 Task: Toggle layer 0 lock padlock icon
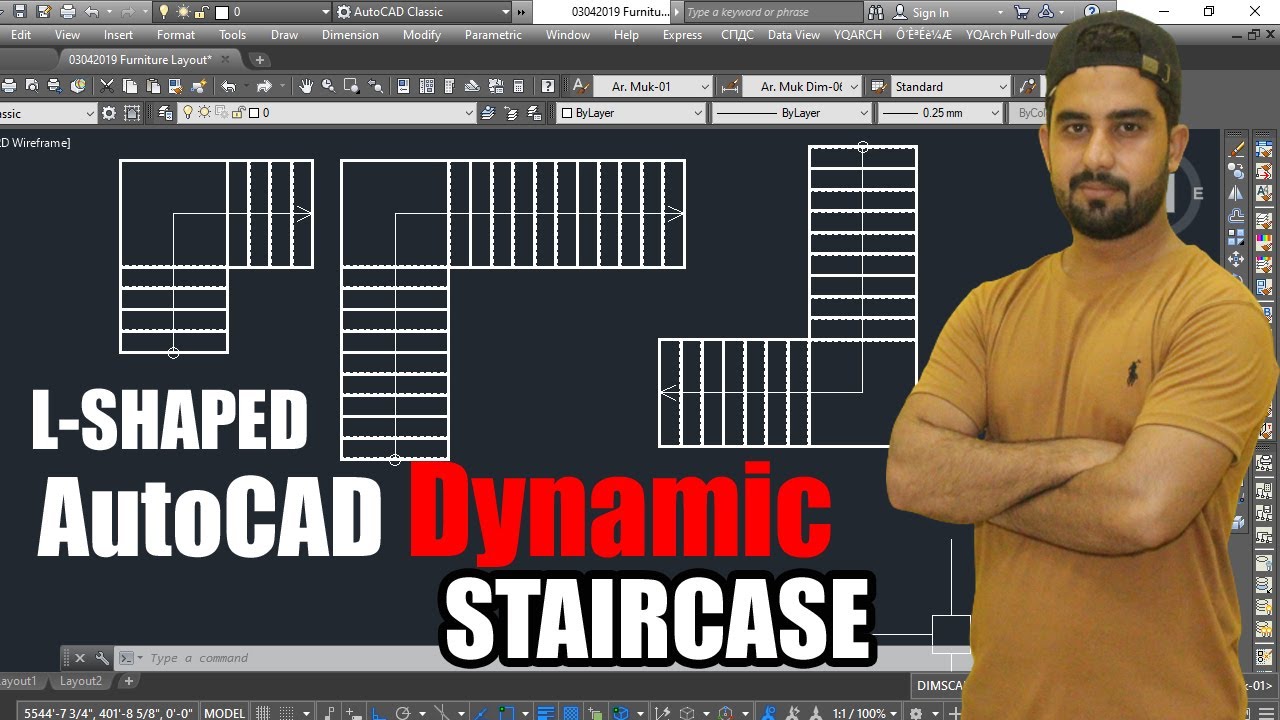(240, 113)
